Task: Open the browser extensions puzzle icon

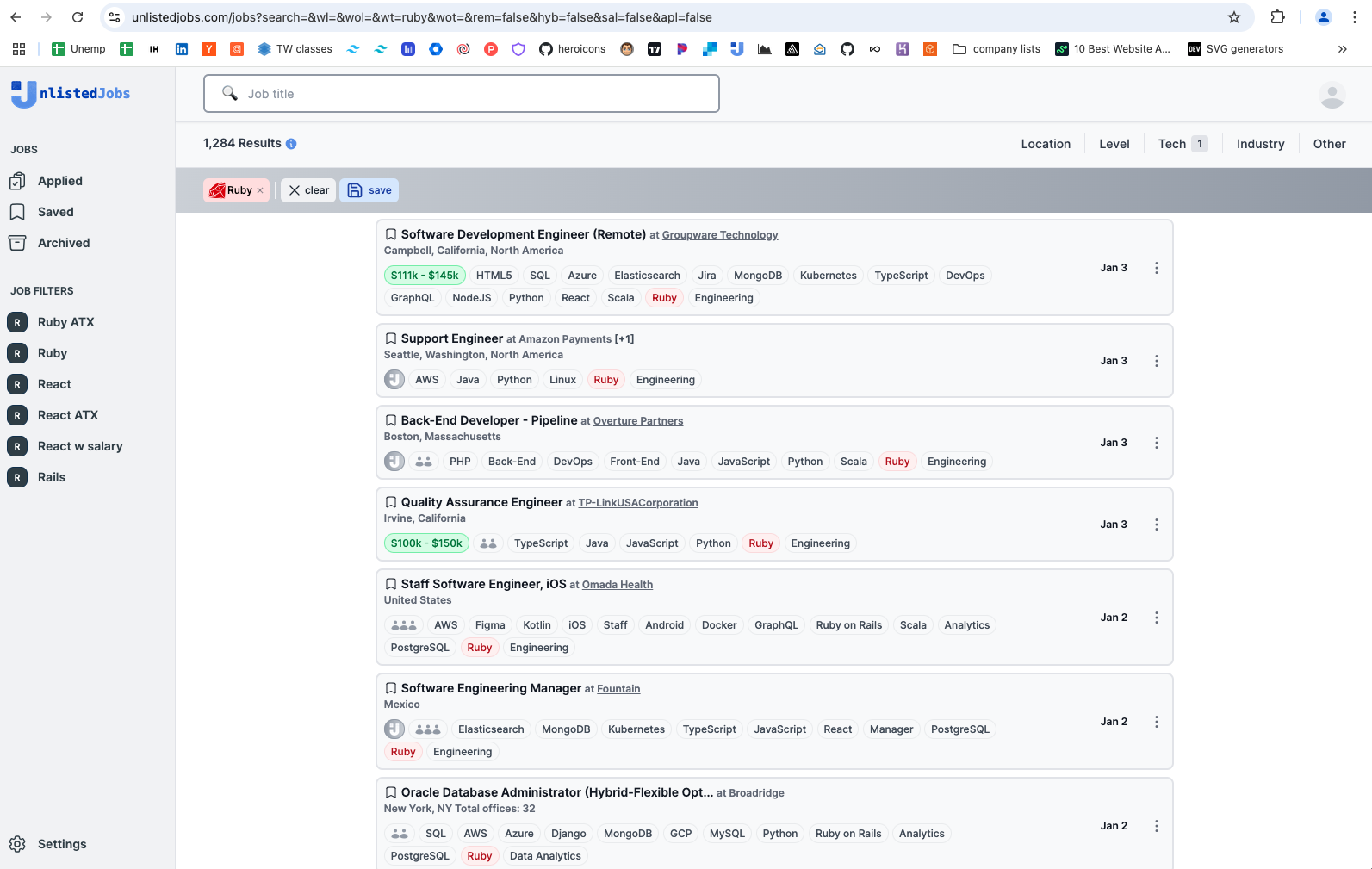Action: 1278,17
